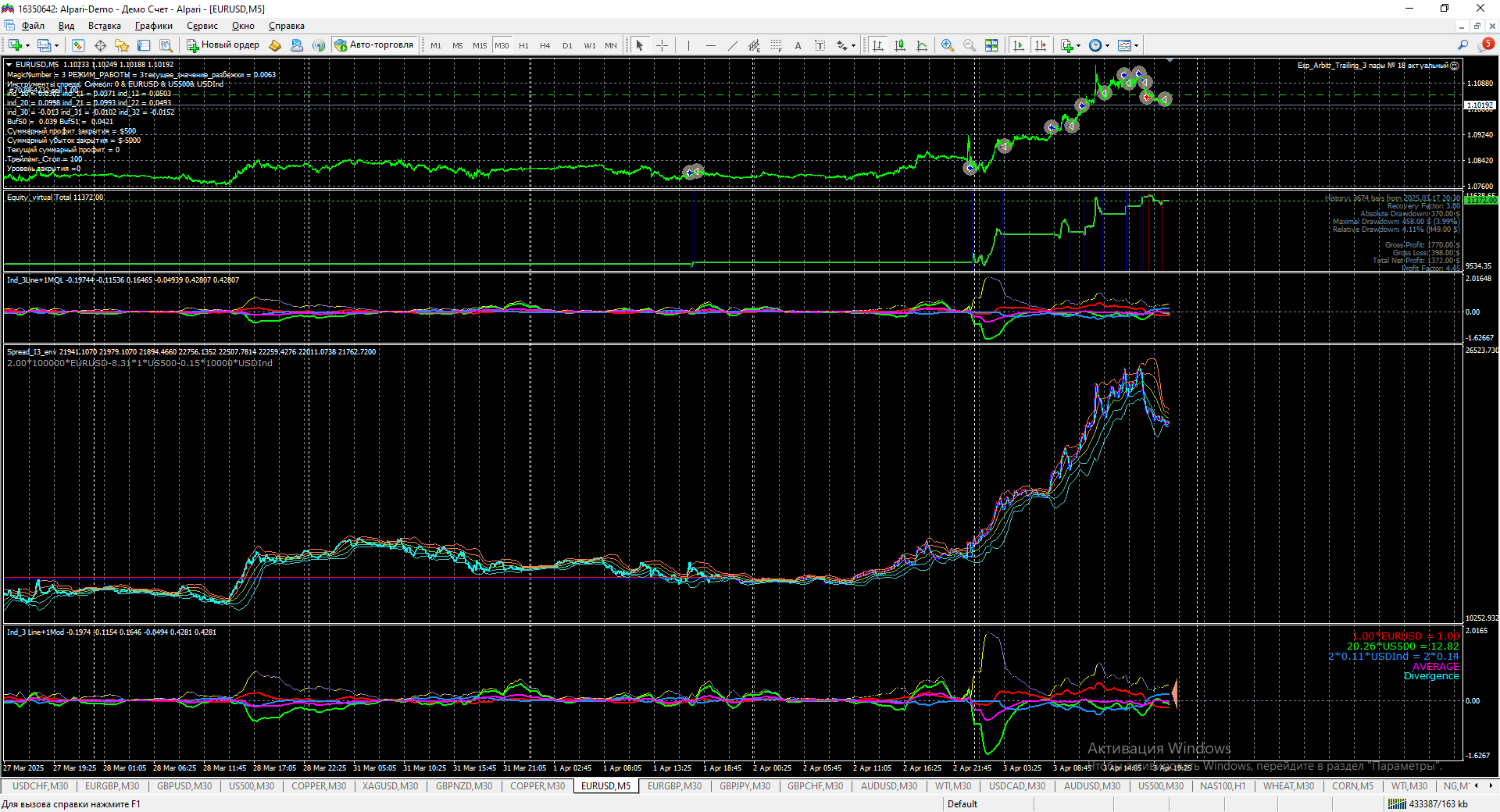
Task: Draw a horizontal line tool
Action: [x=710, y=45]
